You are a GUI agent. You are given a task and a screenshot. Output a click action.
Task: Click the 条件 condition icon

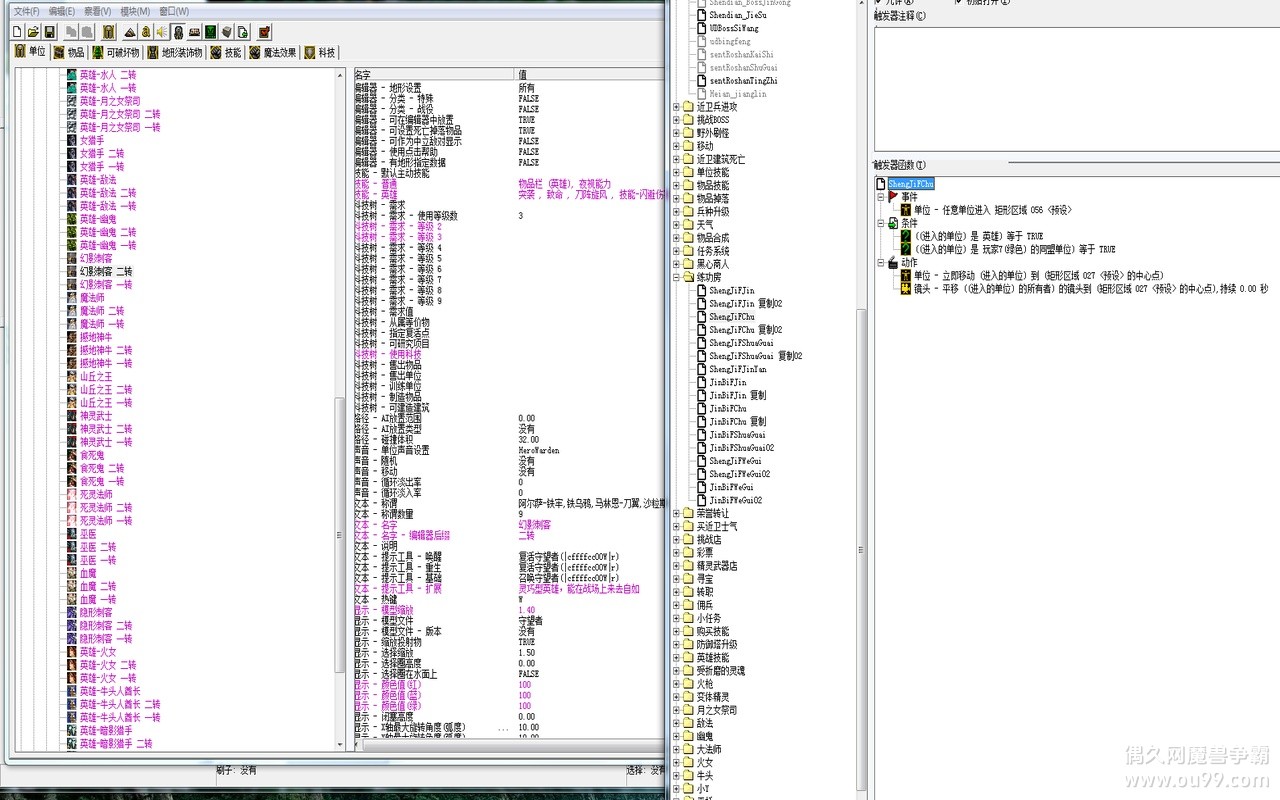coord(893,223)
